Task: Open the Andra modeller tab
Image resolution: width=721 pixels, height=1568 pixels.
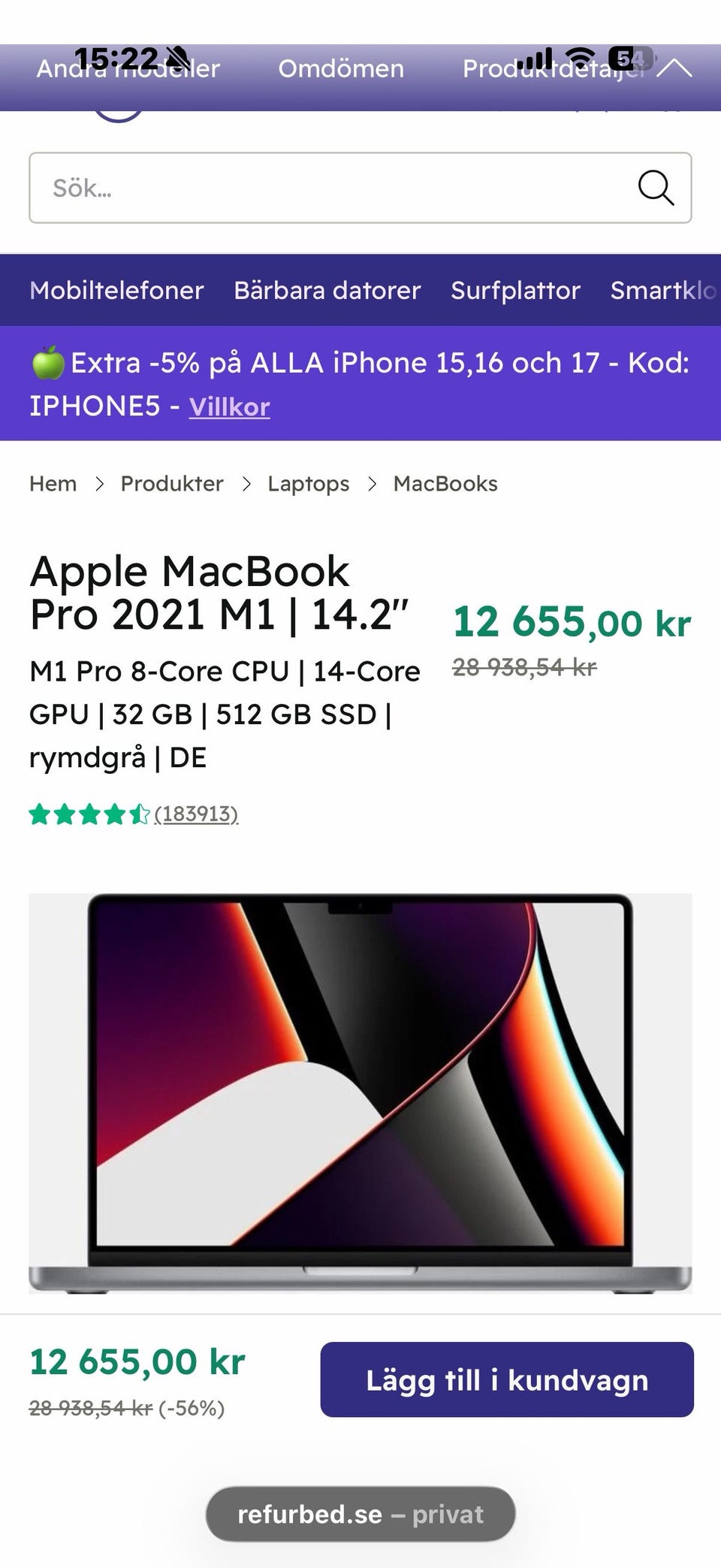Action: click(128, 69)
